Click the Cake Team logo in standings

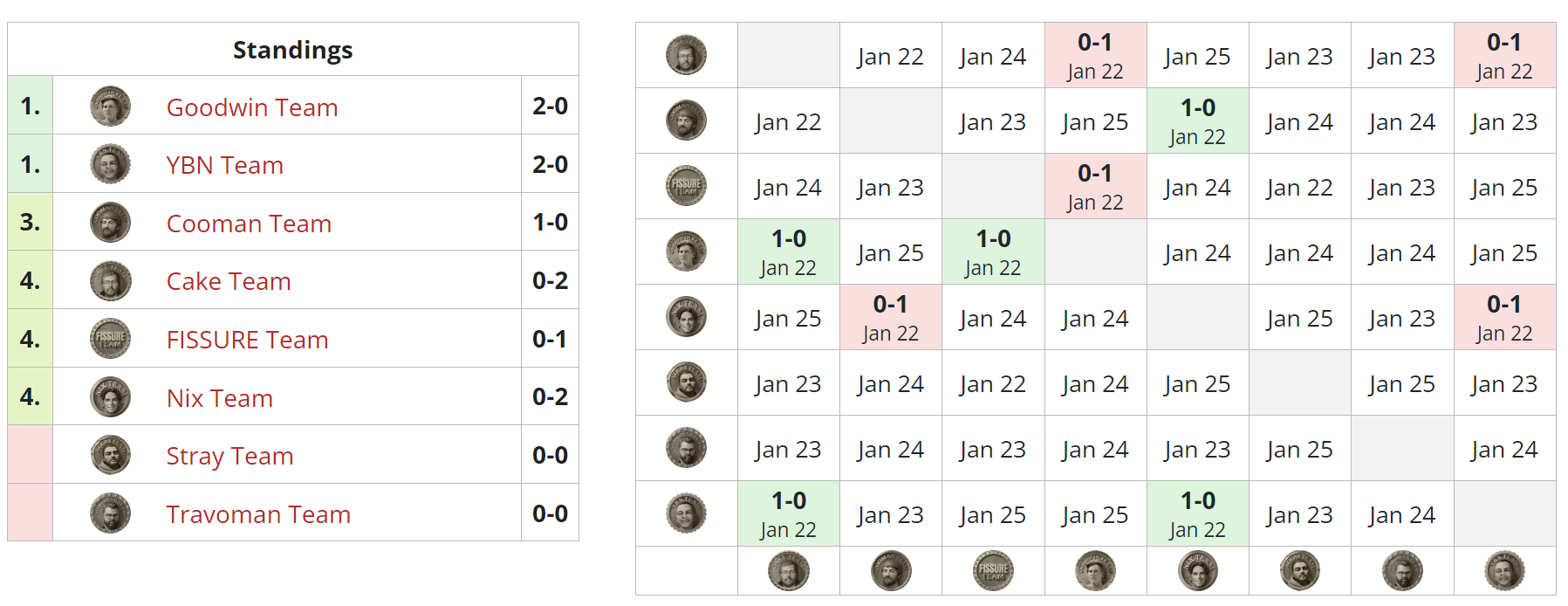click(110, 281)
